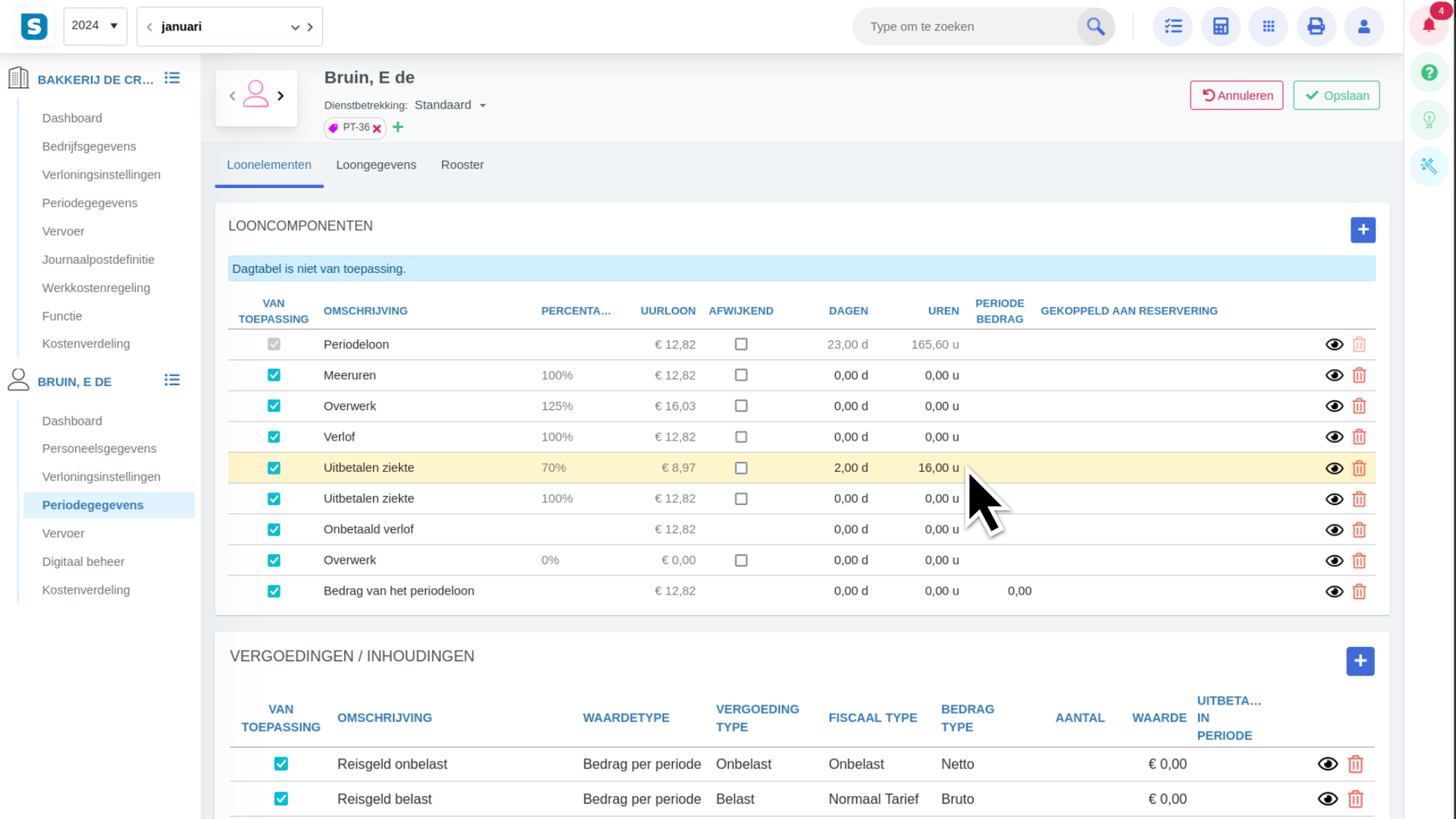Add a new looncomponent
Image resolution: width=1456 pixels, height=819 pixels.
pos(1363,230)
